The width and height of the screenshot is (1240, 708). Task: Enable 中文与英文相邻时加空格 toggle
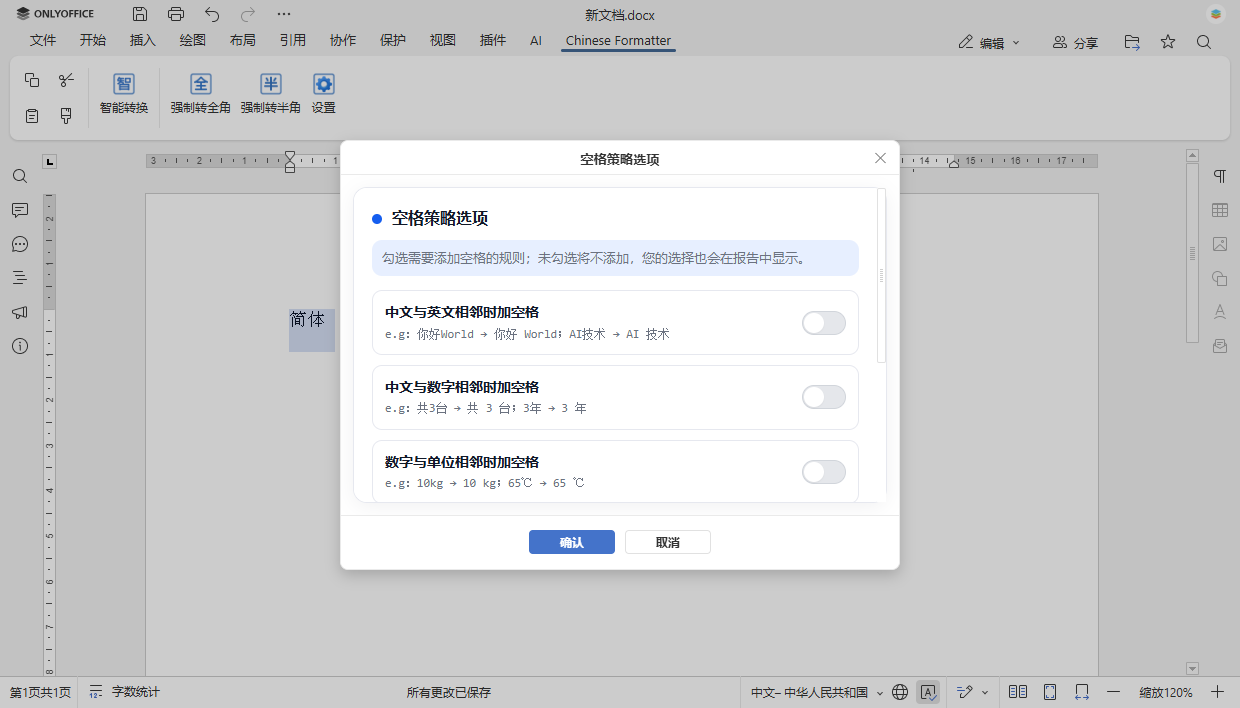(x=824, y=322)
